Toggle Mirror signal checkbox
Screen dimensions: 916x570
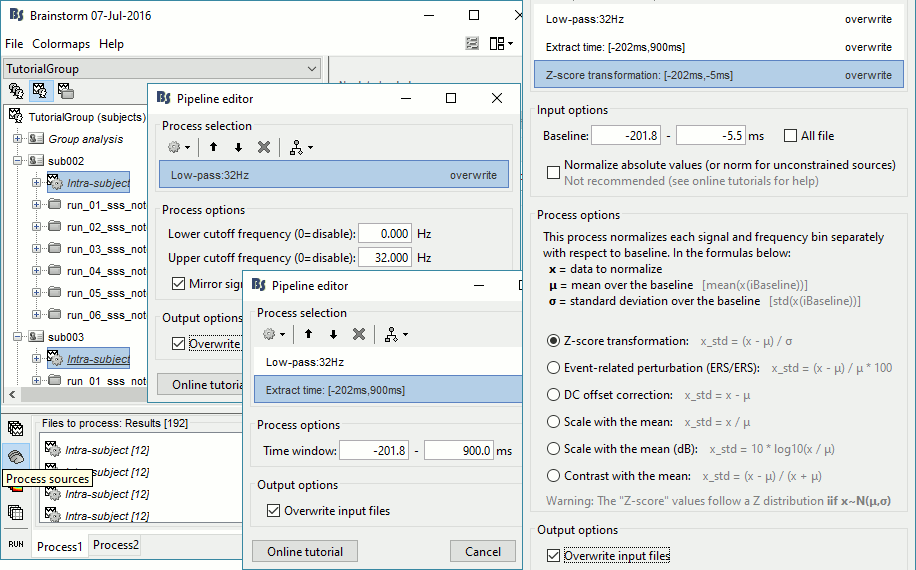pos(178,284)
